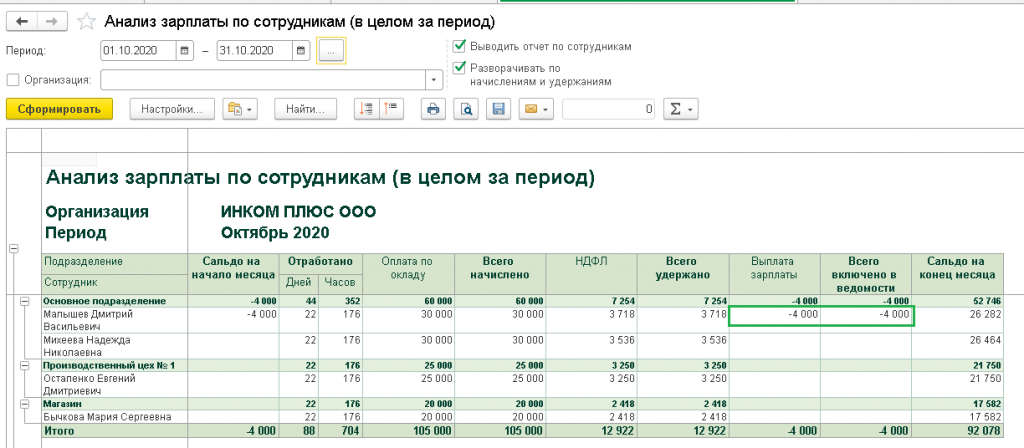Collapse Основное подразделение group

tap(25, 301)
